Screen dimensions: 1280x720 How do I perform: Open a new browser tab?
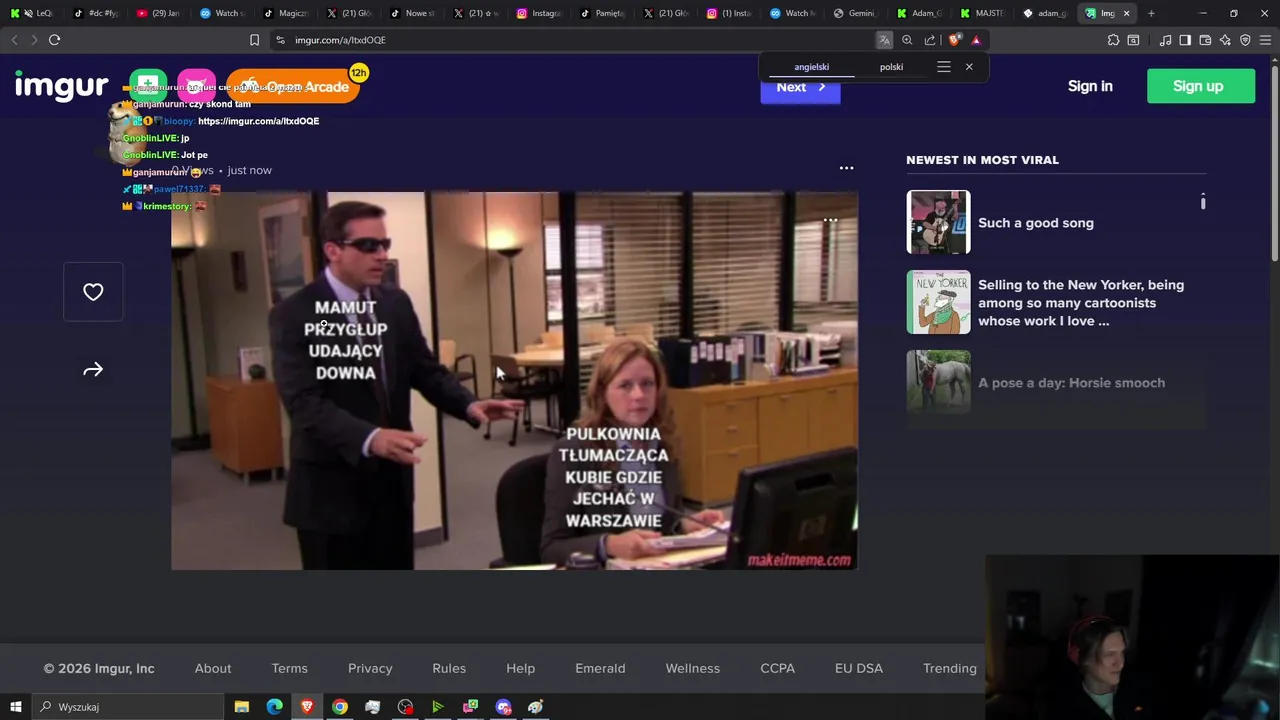pos(1151,13)
